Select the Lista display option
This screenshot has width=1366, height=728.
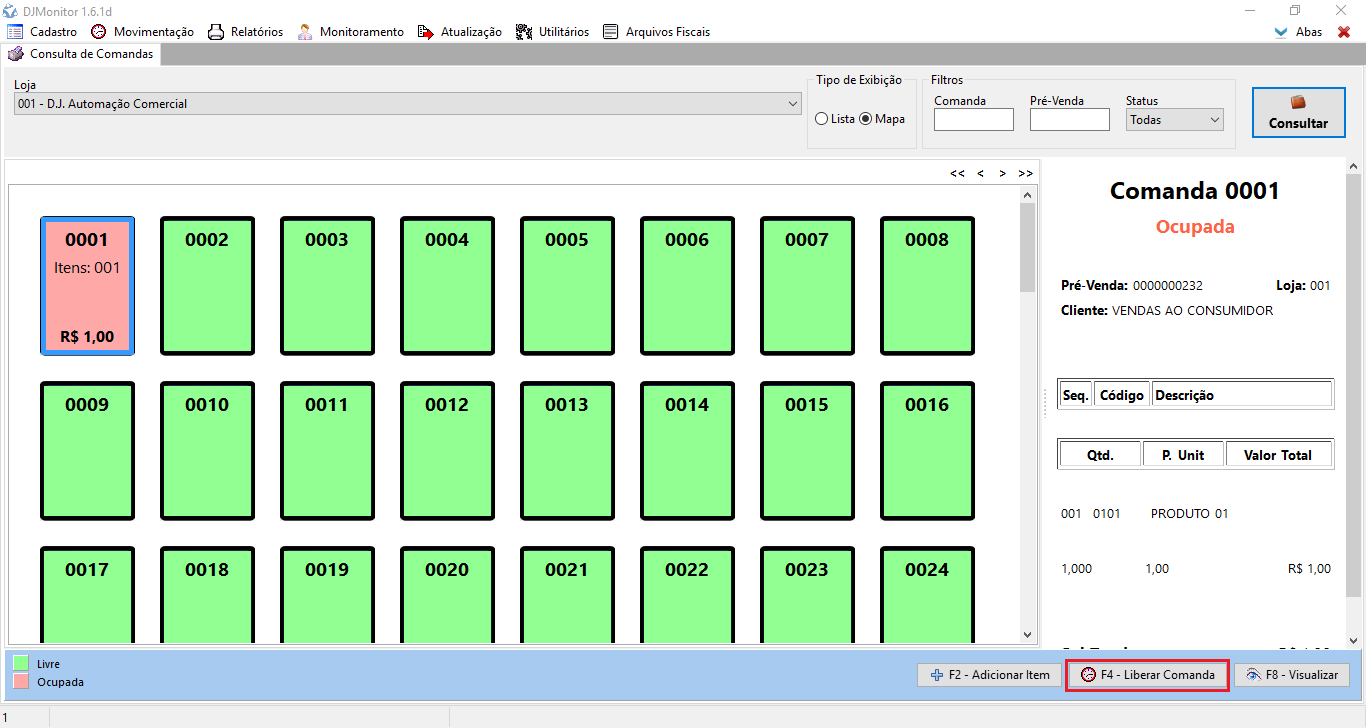[x=822, y=119]
